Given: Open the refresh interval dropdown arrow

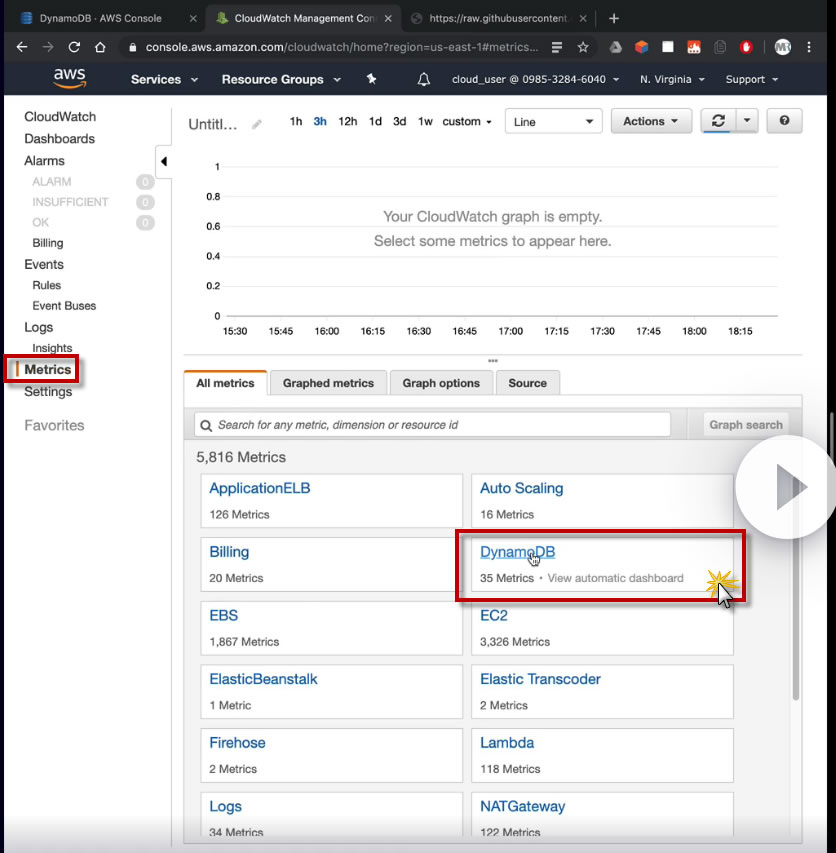Looking at the screenshot, I should 747,121.
